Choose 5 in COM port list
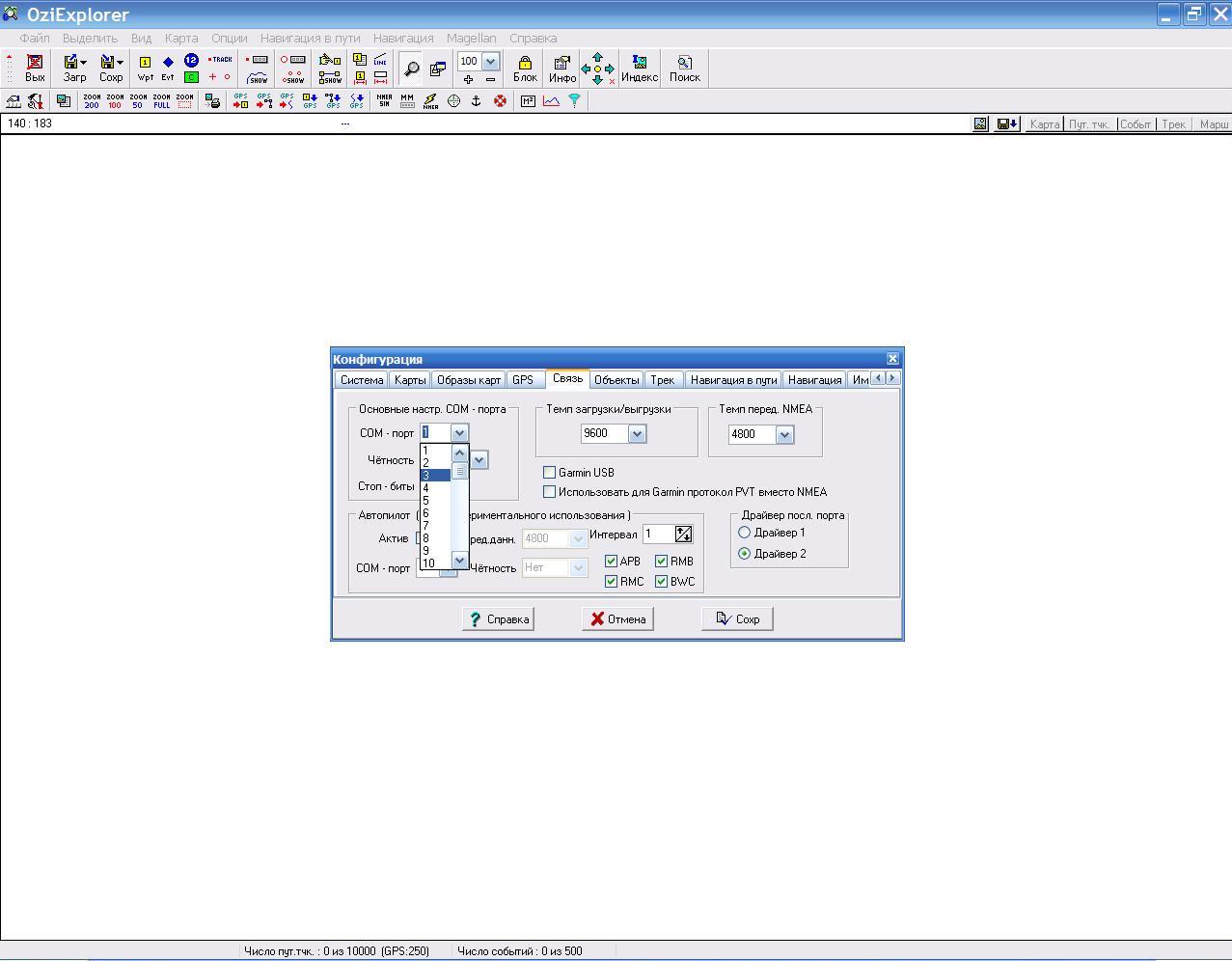This screenshot has height=961, width=1232. [x=435, y=500]
